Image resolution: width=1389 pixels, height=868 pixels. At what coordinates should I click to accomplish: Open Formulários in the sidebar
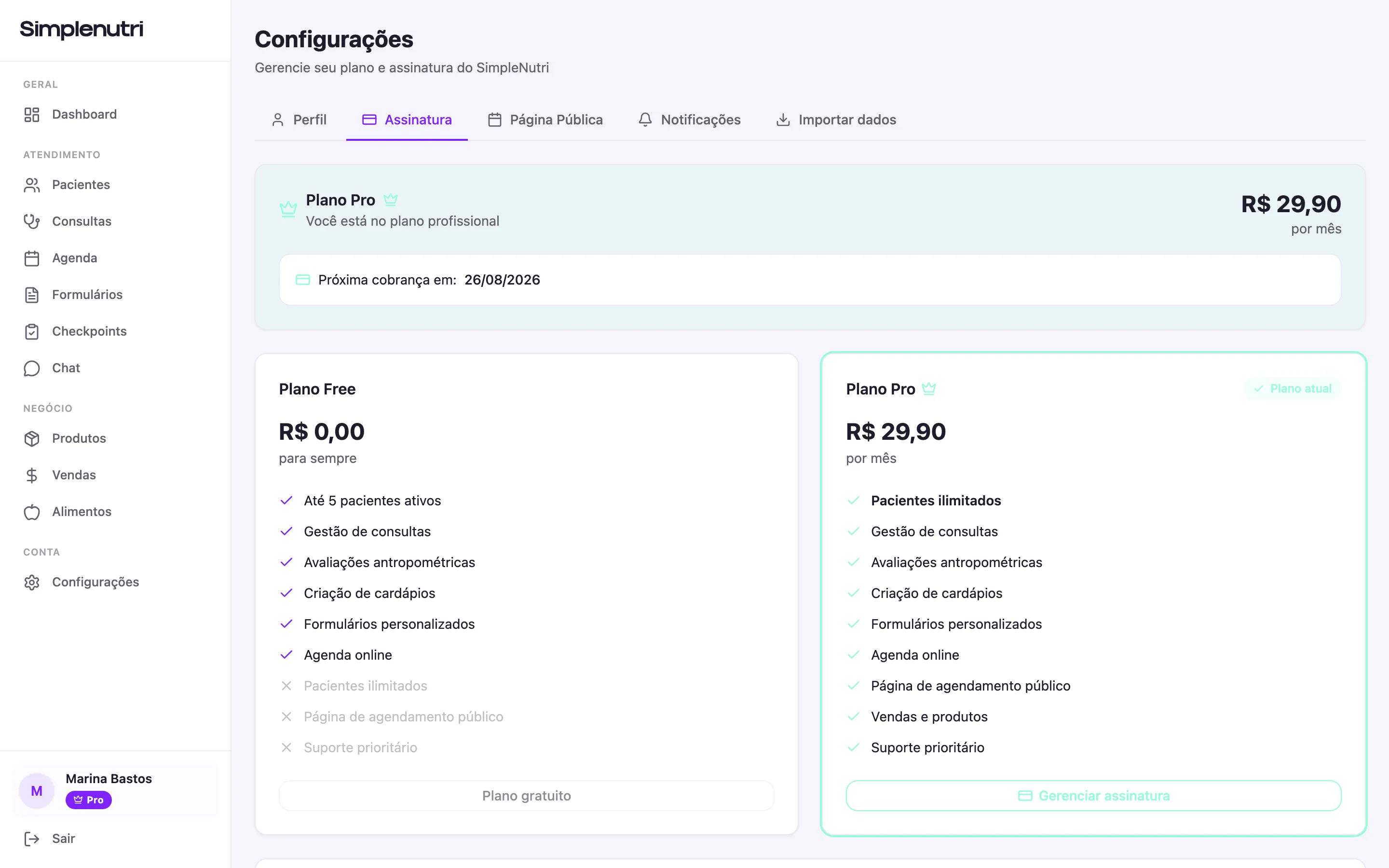115,295
